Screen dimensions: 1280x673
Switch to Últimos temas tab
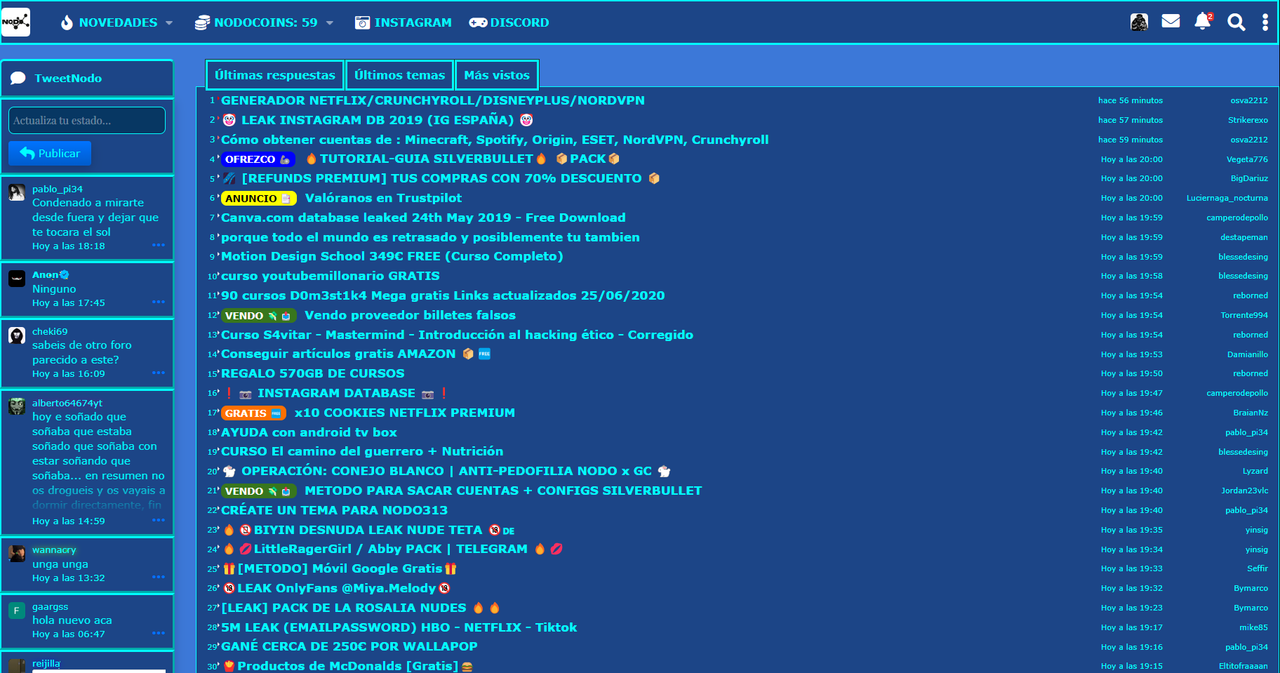[399, 75]
